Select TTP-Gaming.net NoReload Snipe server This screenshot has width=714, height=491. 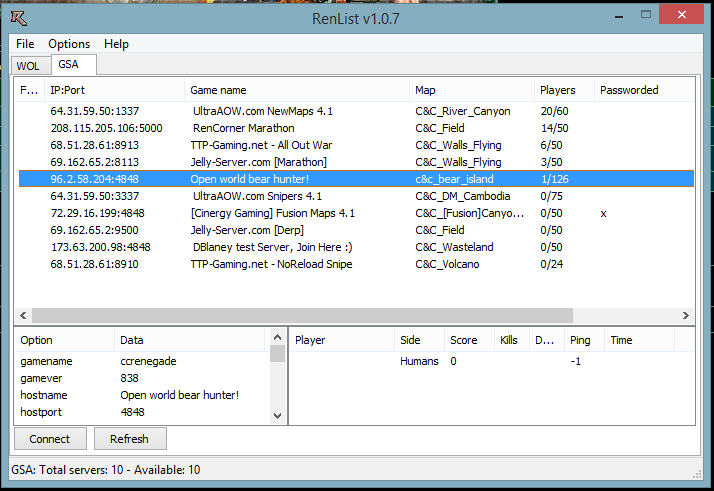(272, 264)
